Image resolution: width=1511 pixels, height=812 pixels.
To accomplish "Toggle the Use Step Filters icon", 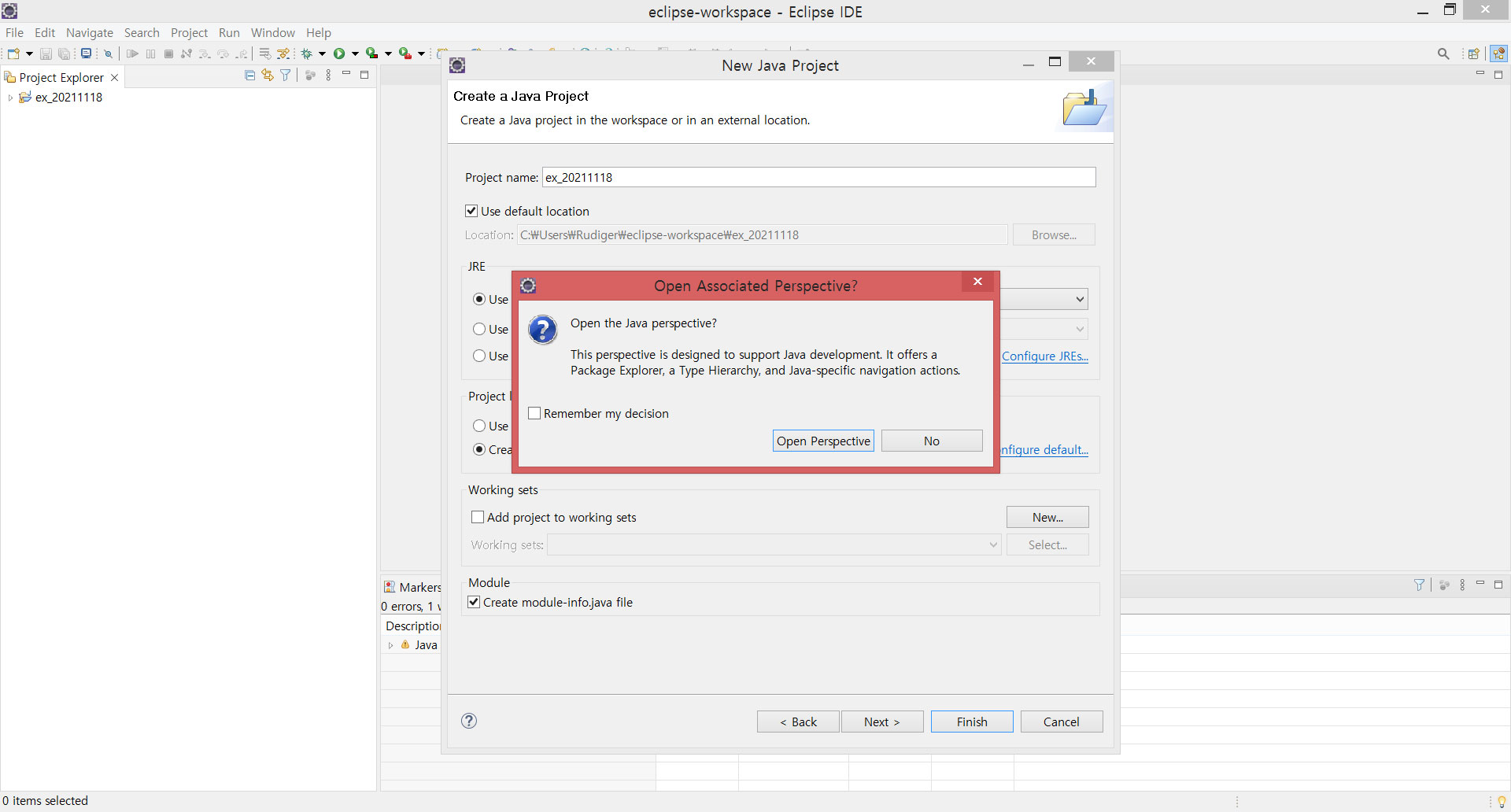I will coord(283,54).
